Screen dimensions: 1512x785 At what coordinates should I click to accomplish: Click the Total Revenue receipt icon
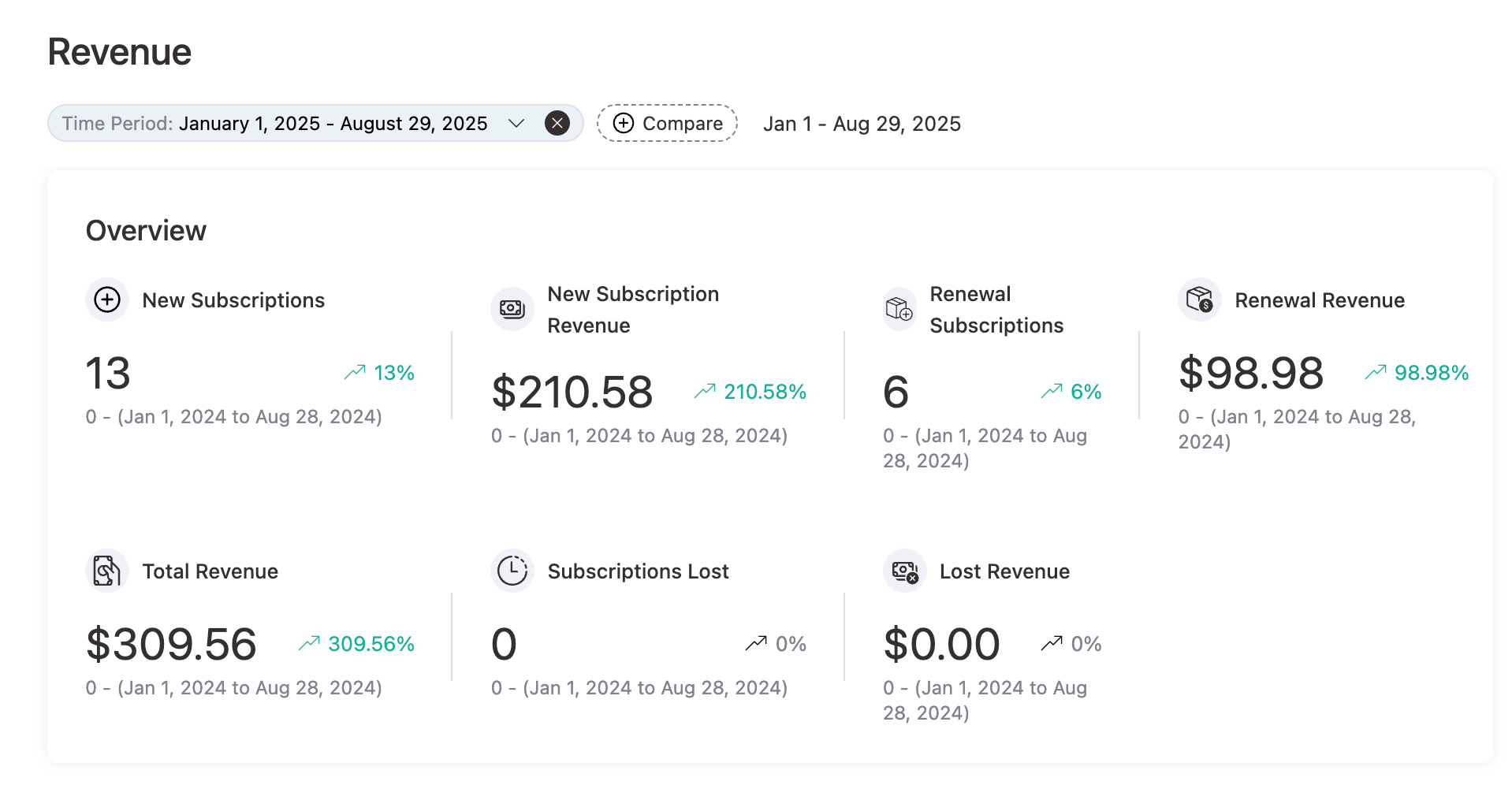106,571
